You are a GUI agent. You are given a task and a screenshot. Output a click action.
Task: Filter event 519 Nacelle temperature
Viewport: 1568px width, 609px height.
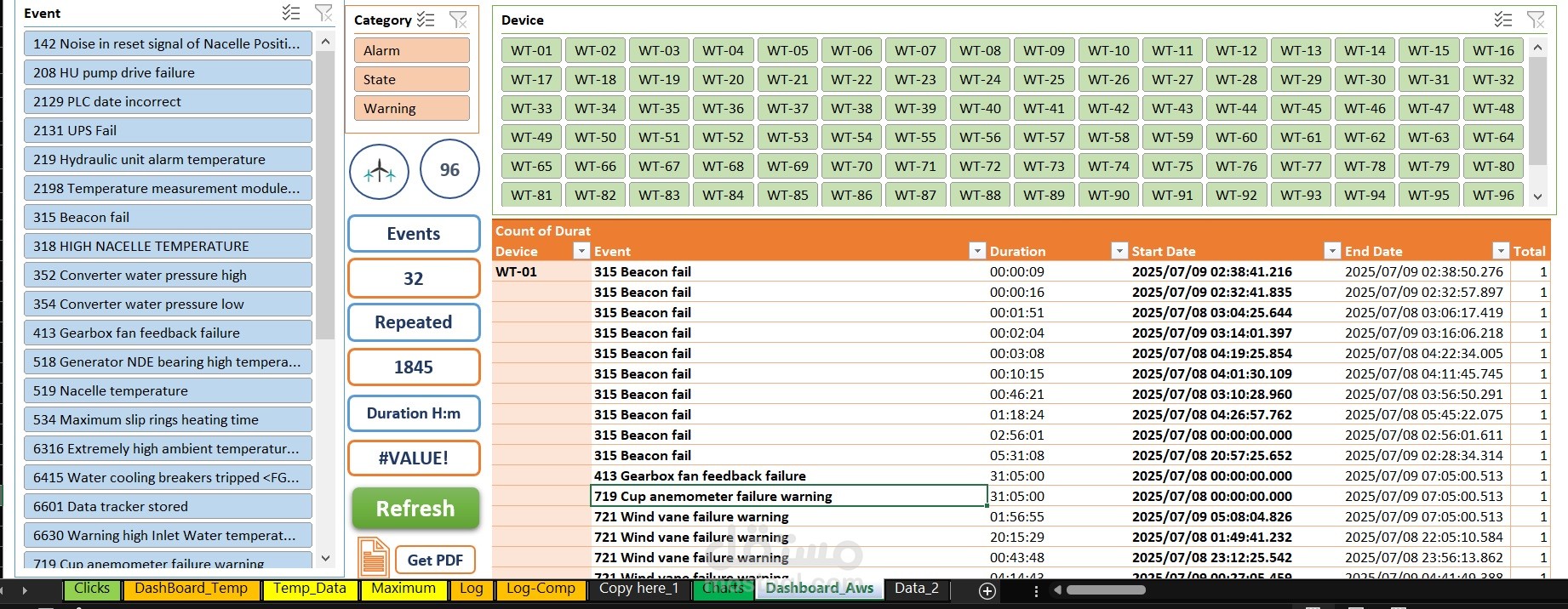[168, 390]
